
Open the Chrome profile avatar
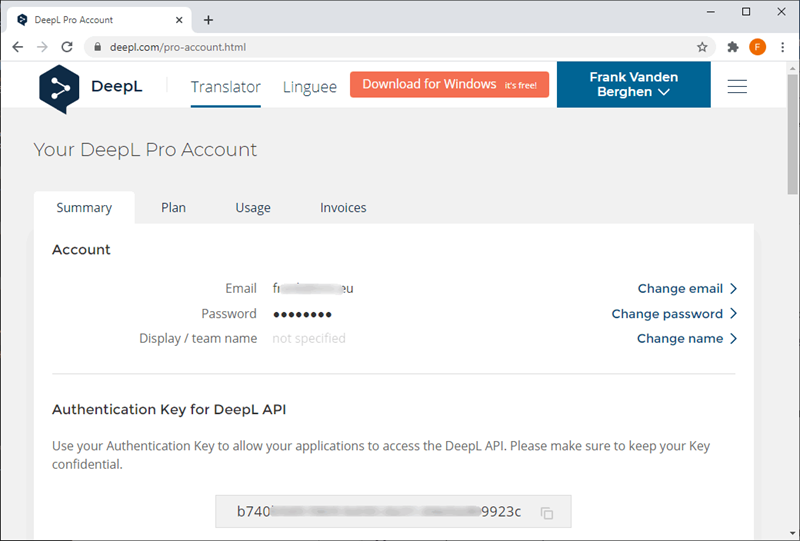(x=757, y=47)
